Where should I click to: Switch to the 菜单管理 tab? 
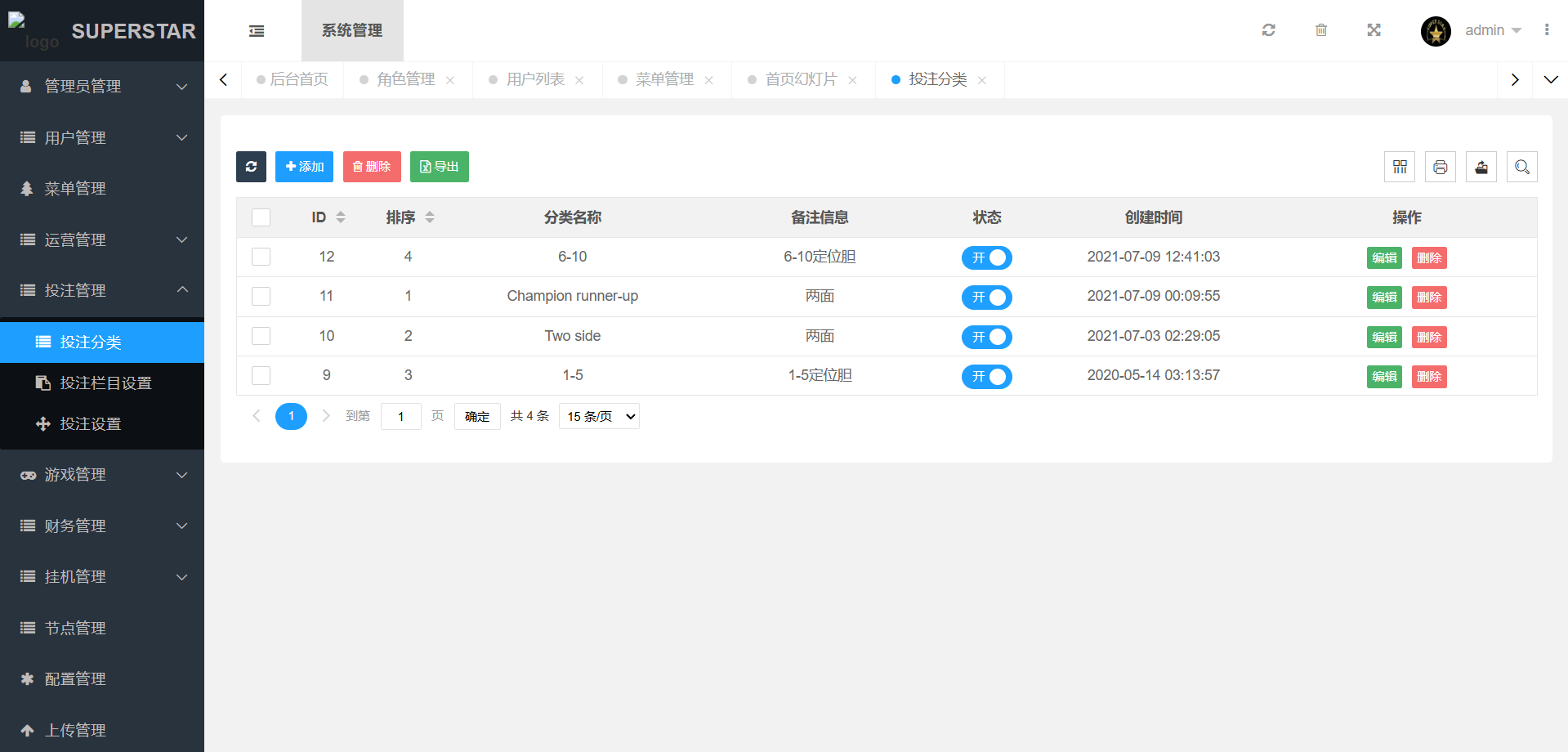[663, 79]
